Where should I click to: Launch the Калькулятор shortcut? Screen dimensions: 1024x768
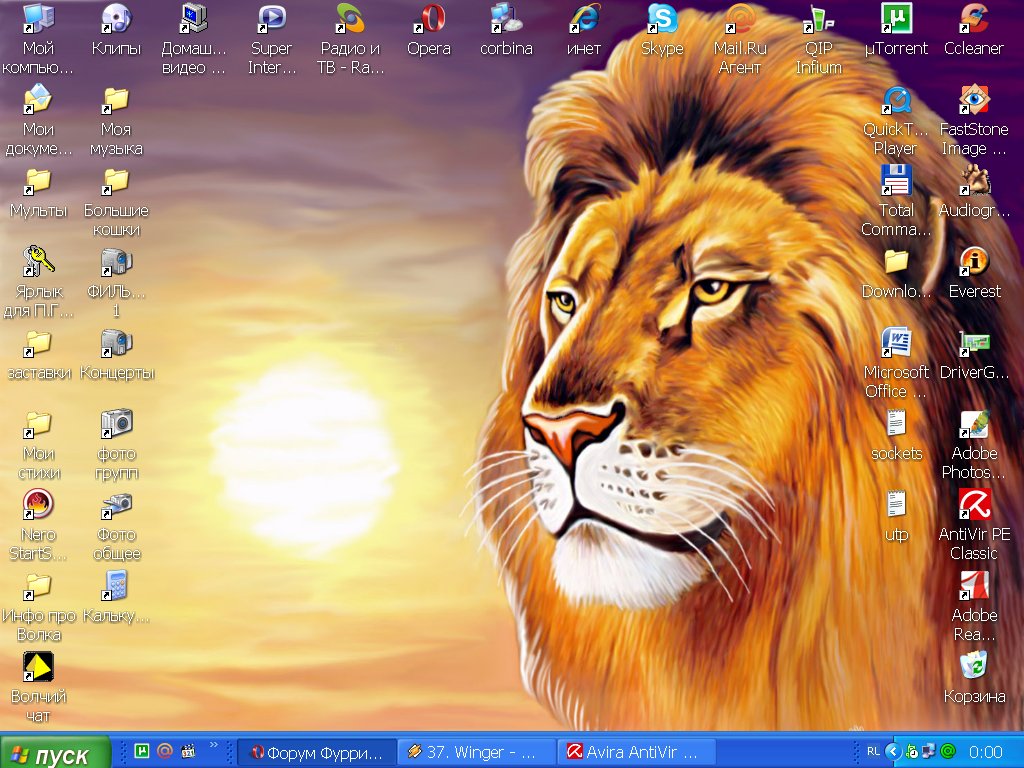(x=116, y=585)
